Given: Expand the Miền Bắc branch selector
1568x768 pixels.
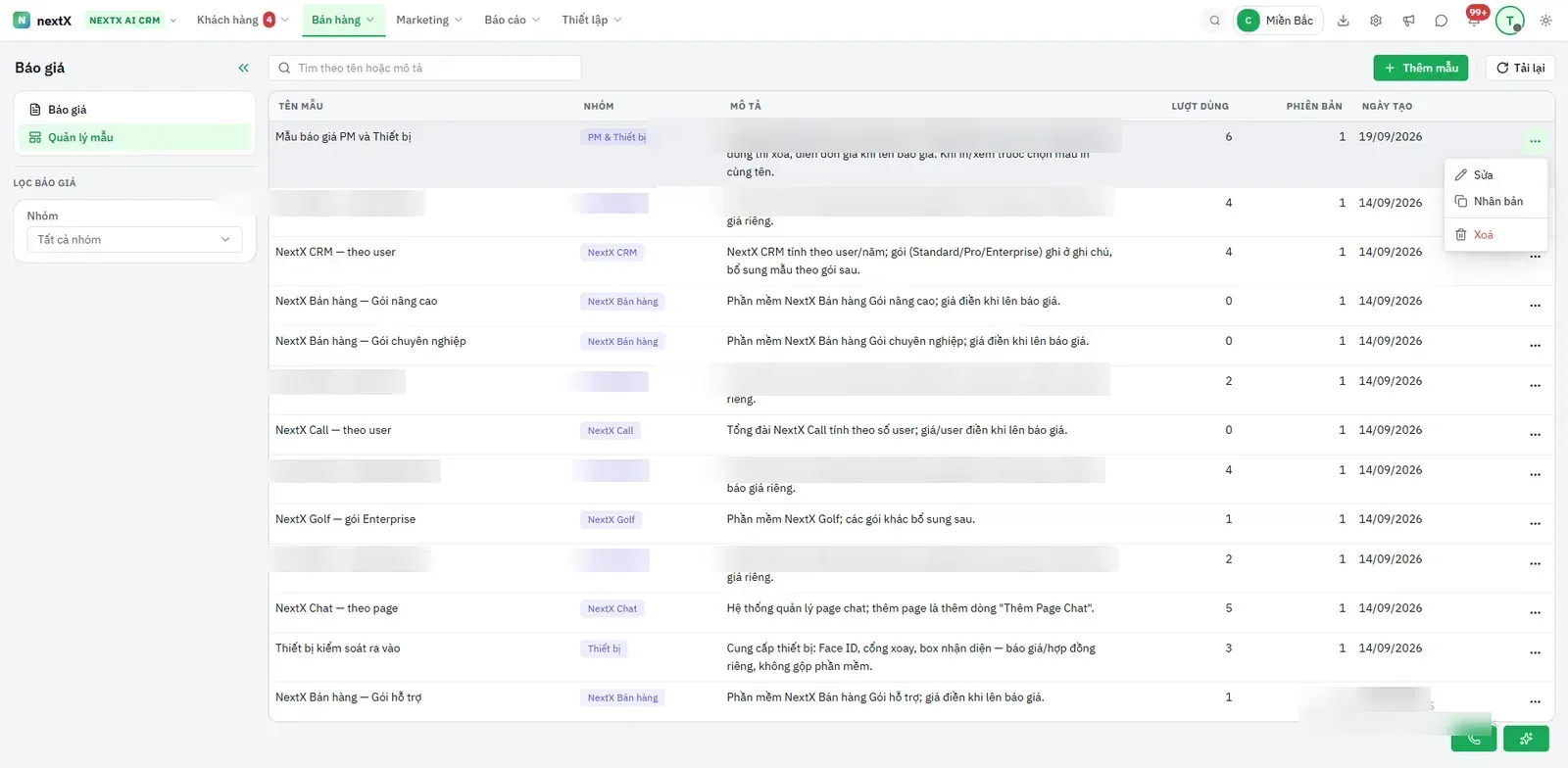Looking at the screenshot, I should pyautogui.click(x=1278, y=21).
